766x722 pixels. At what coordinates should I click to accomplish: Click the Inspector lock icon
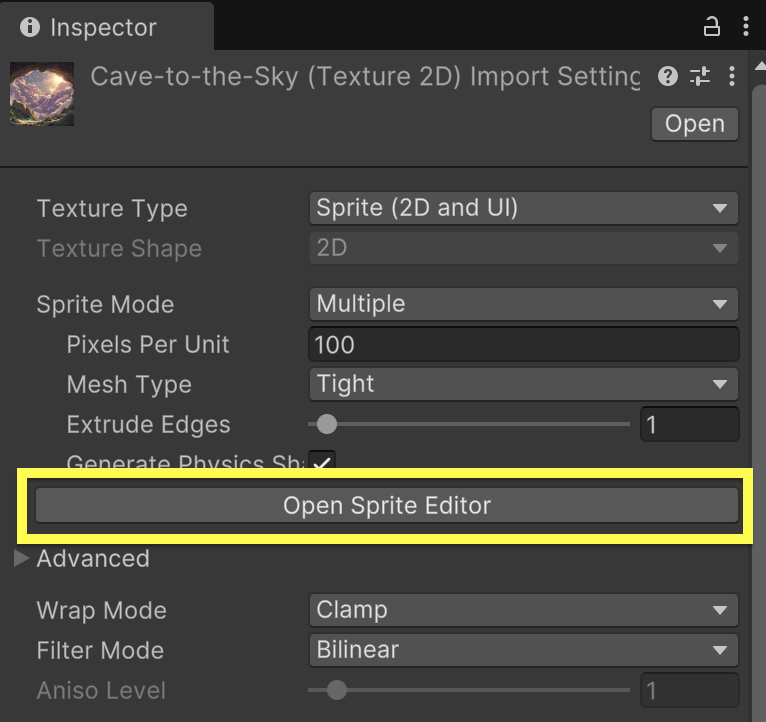711,26
